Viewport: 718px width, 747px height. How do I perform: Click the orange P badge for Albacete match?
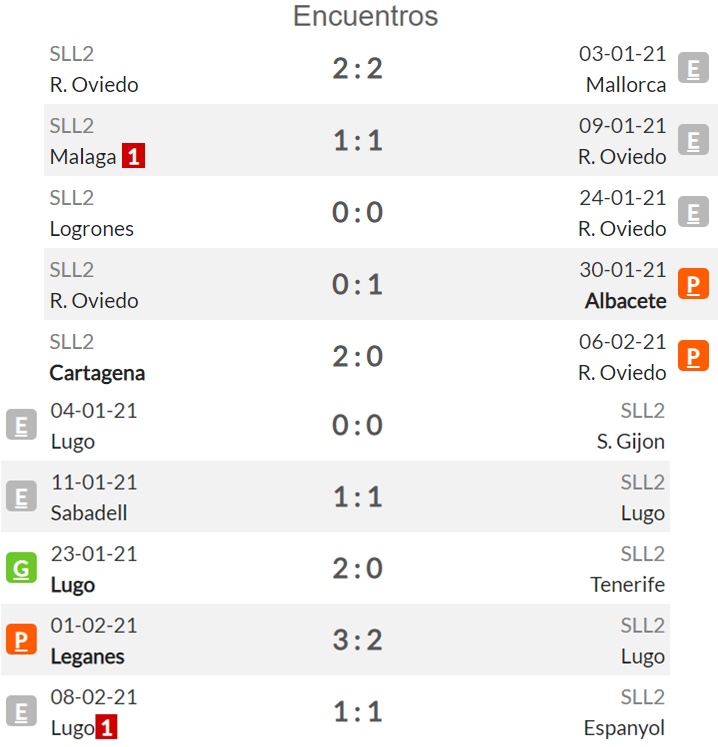coord(693,284)
